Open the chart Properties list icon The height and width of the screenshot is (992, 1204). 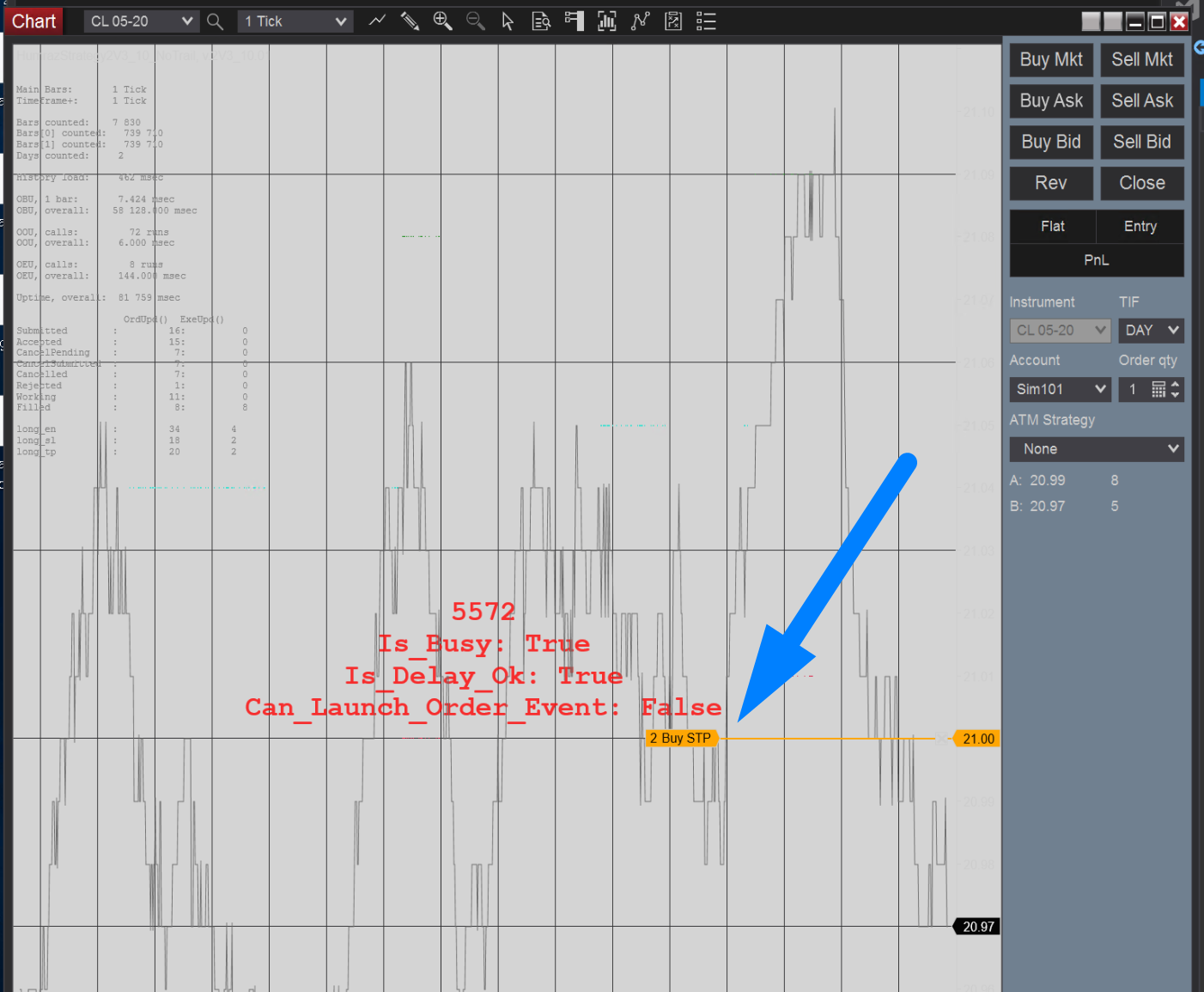coord(706,21)
